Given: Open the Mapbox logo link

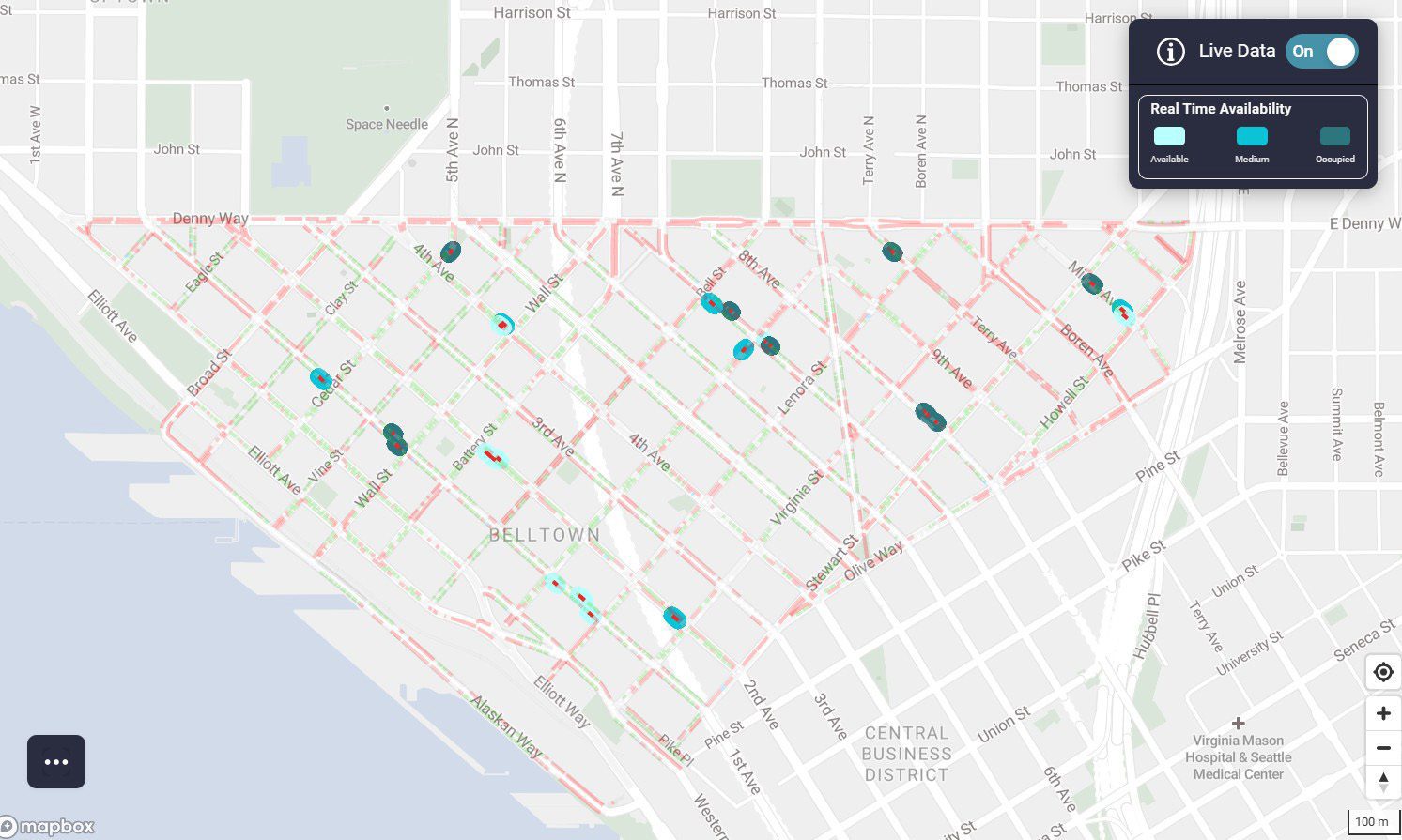Looking at the screenshot, I should (49, 826).
